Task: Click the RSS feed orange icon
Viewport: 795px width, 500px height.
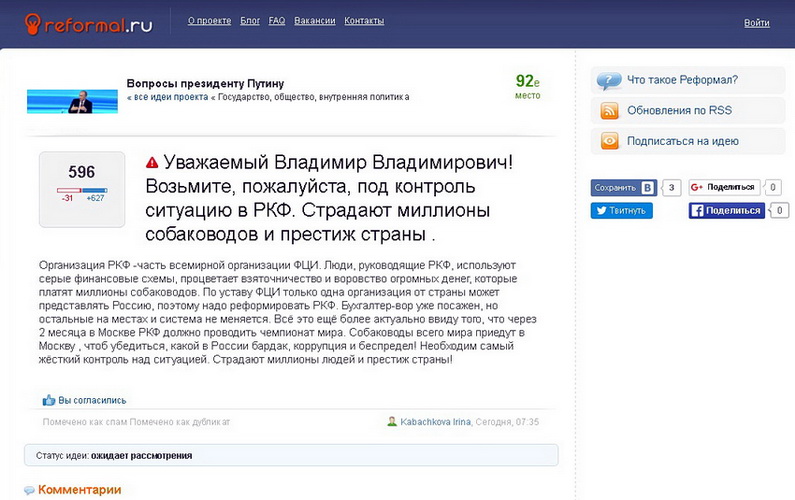Action: click(x=608, y=111)
